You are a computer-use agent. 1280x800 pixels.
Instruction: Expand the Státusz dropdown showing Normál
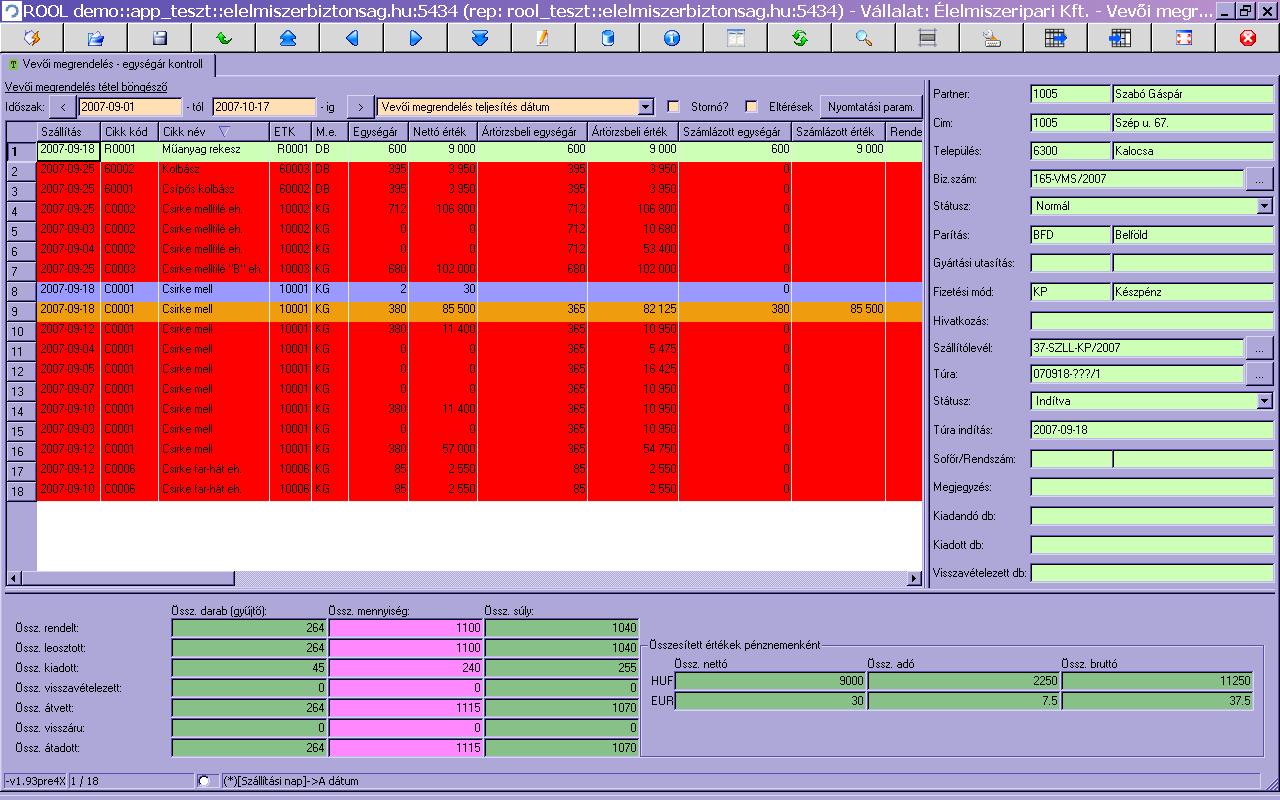click(x=1264, y=206)
